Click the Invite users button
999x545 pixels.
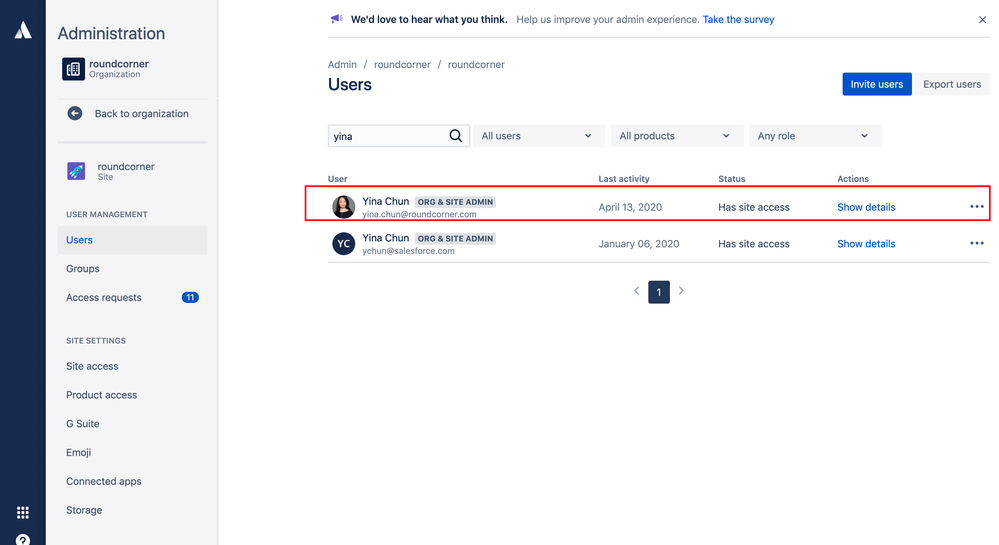[876, 84]
